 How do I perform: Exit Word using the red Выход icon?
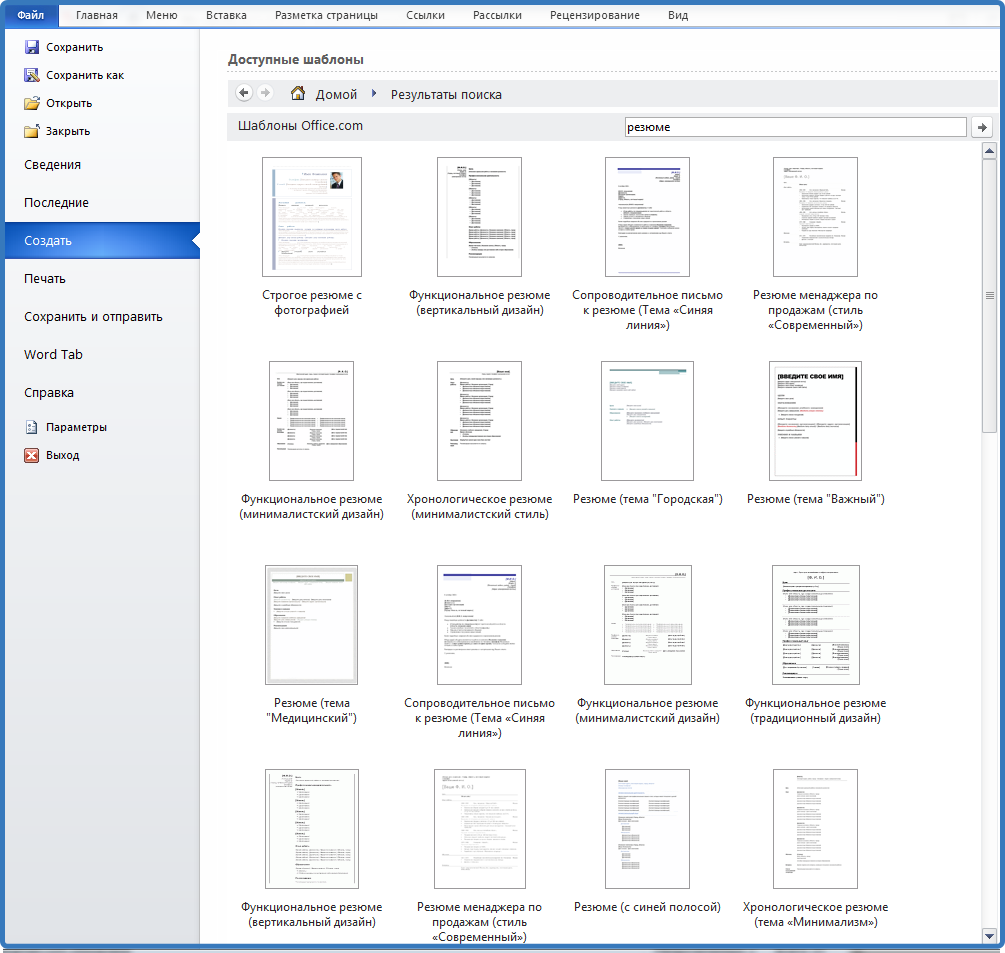point(32,455)
